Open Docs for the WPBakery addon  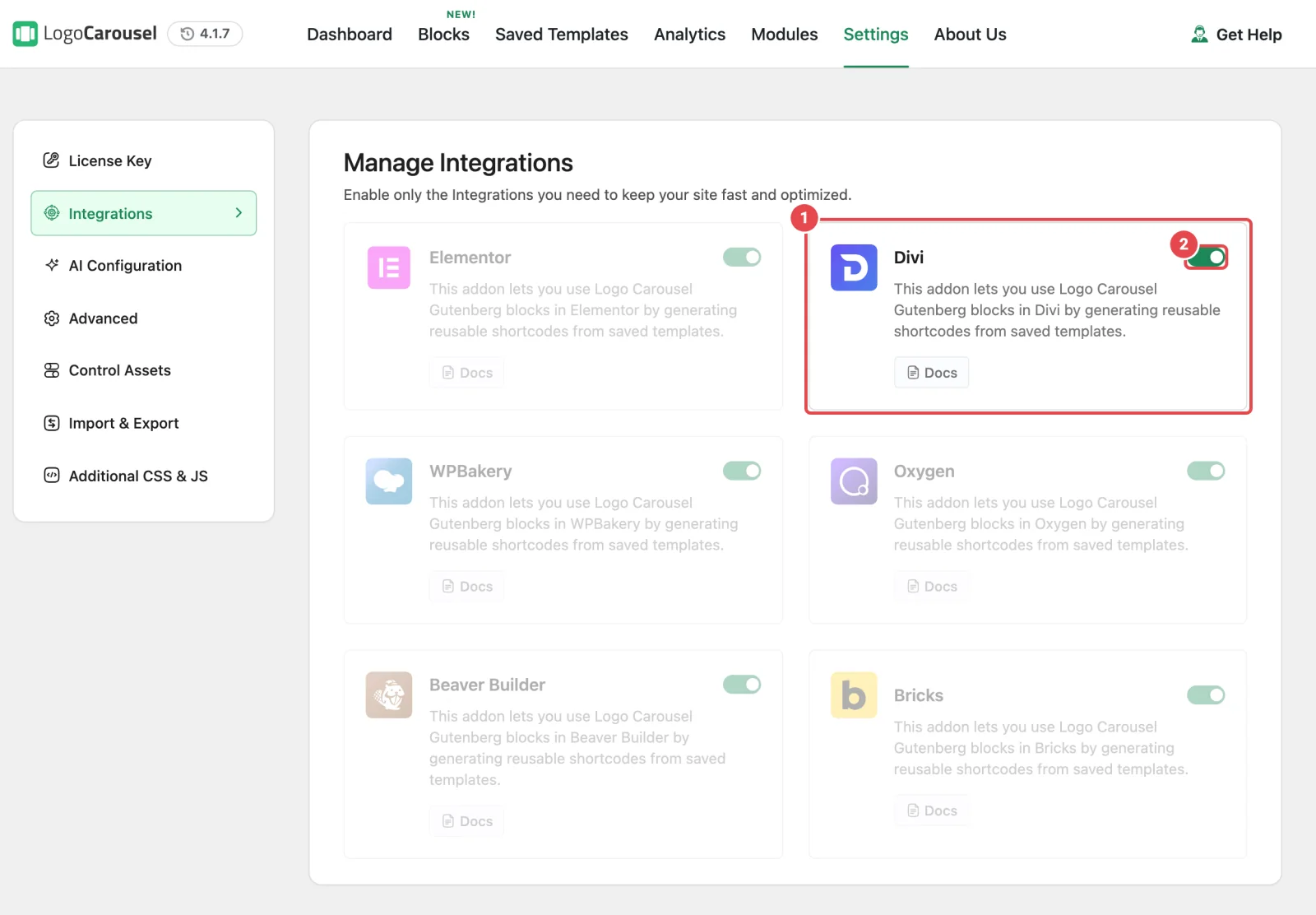click(x=467, y=587)
